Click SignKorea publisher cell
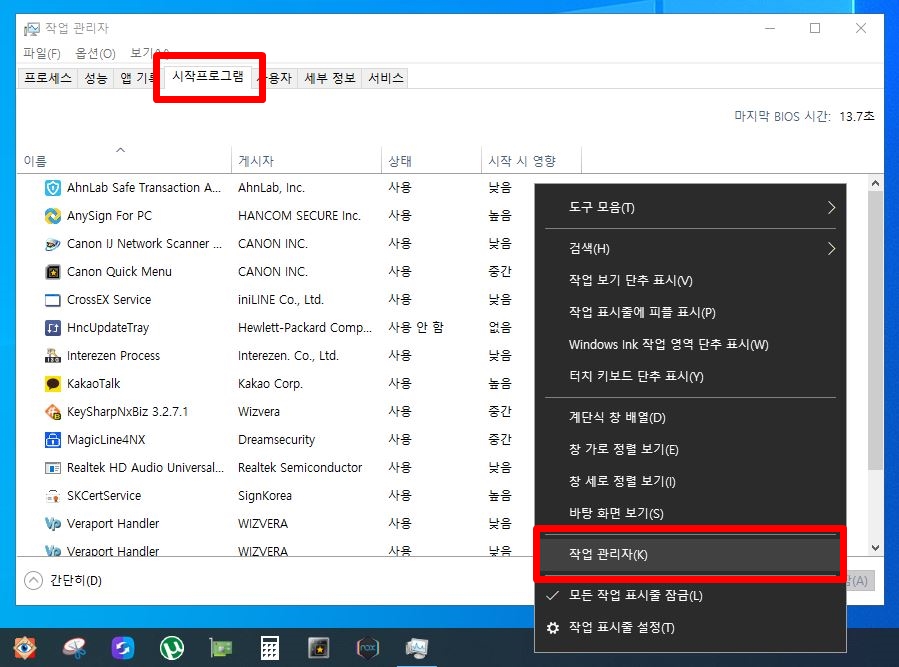 click(x=264, y=496)
